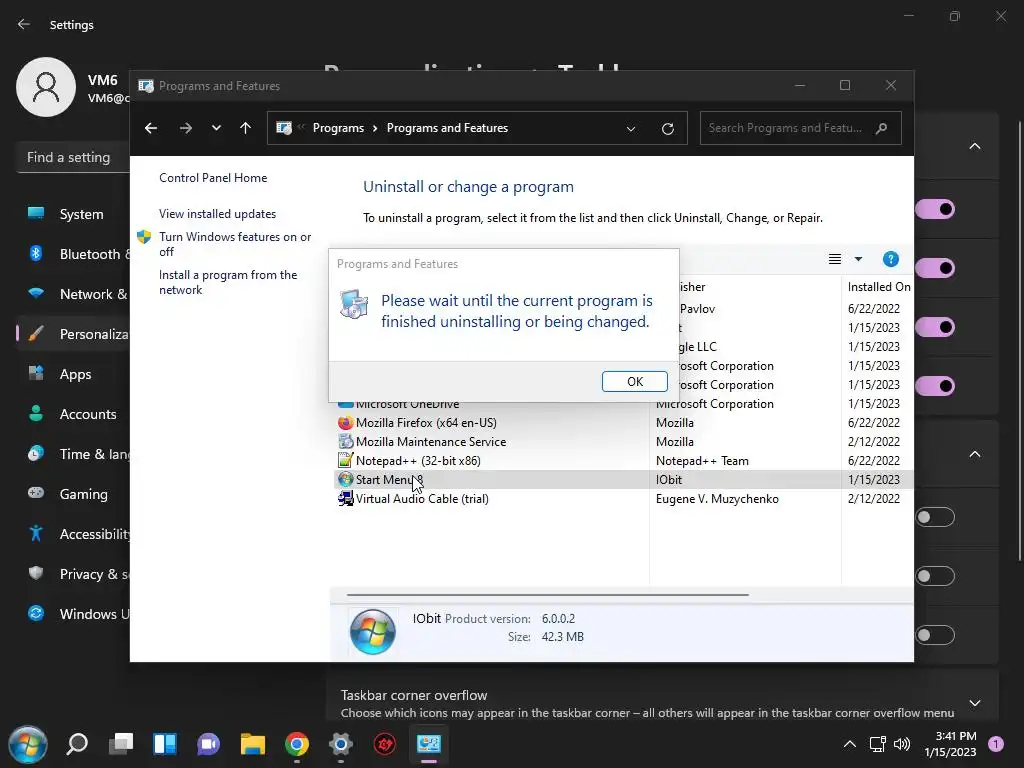
Task: Select Mozilla Maintenance Service entry
Action: [624, 441]
